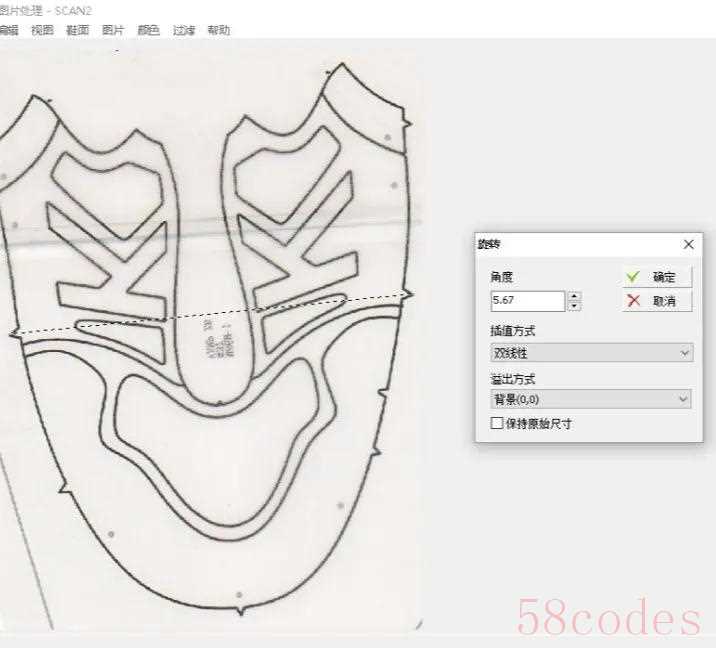
Task: Open the 过滤 menu
Action: tap(184, 30)
